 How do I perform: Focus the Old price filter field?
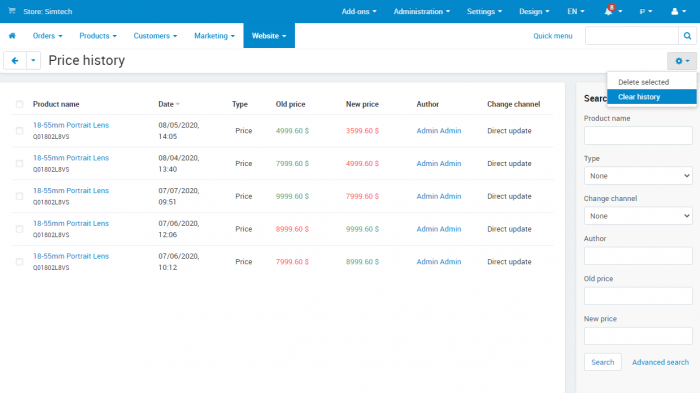click(638, 296)
